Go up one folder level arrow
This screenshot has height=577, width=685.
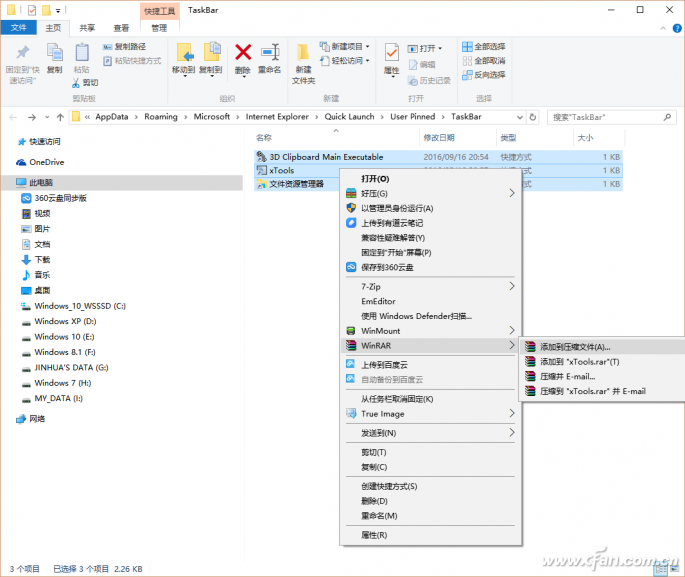point(60,117)
